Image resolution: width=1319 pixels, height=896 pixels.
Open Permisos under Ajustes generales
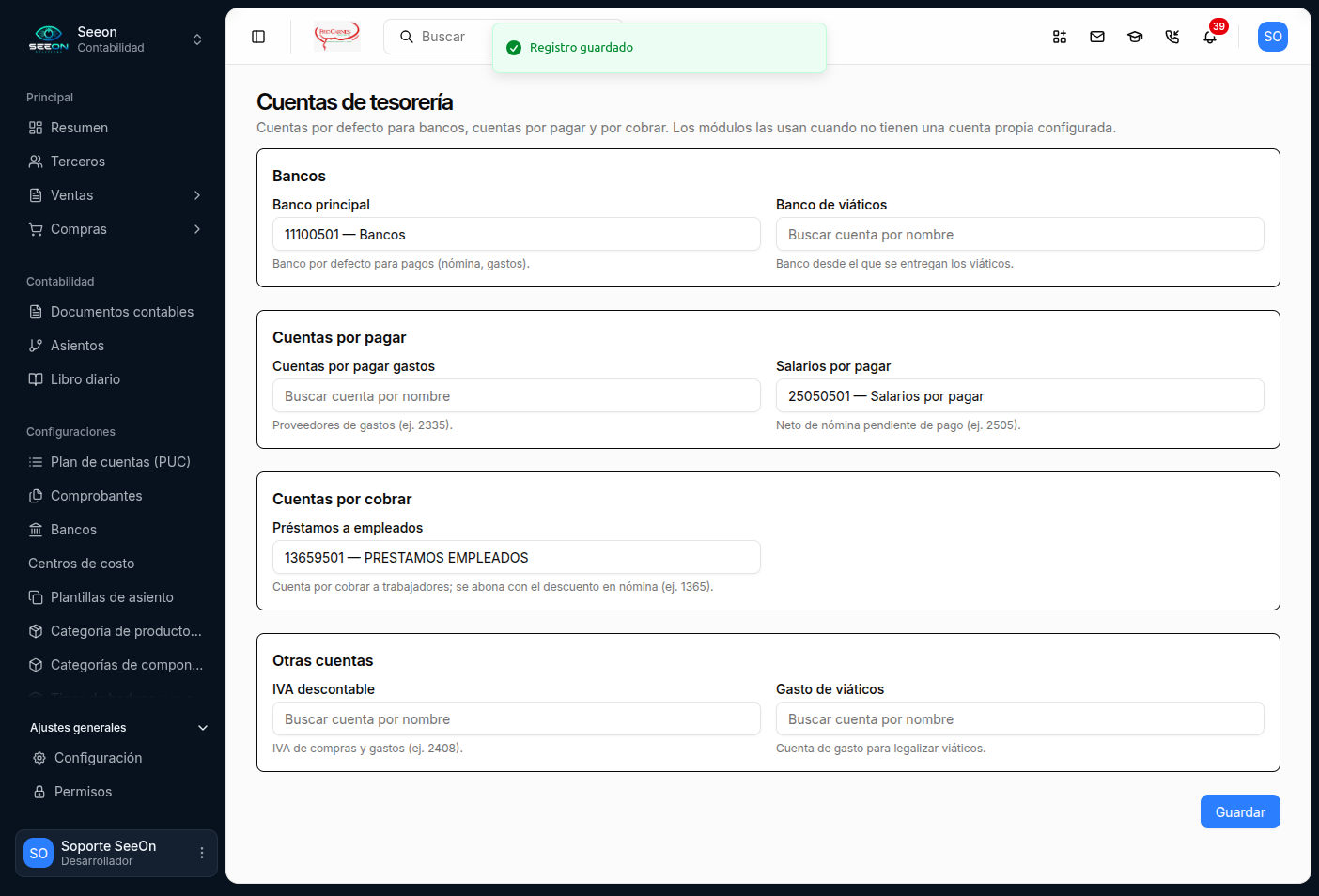pyautogui.click(x=116, y=792)
